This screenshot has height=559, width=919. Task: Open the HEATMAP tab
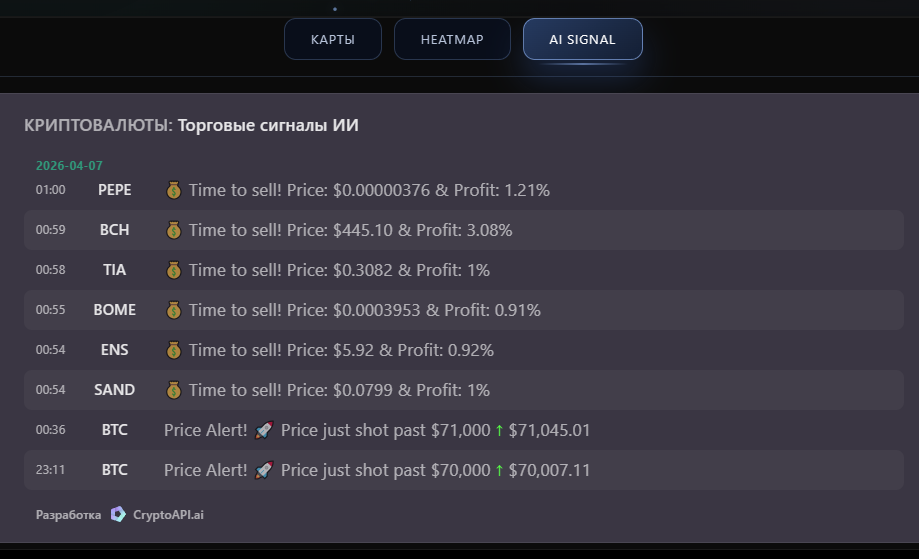click(x=452, y=40)
